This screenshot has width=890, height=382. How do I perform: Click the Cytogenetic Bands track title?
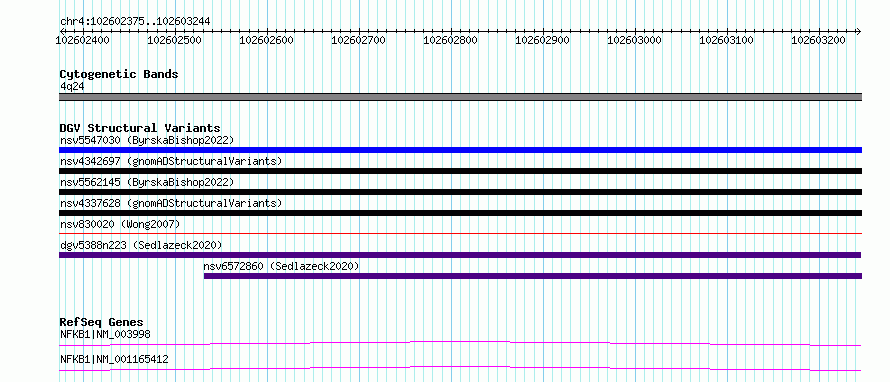click(119, 74)
